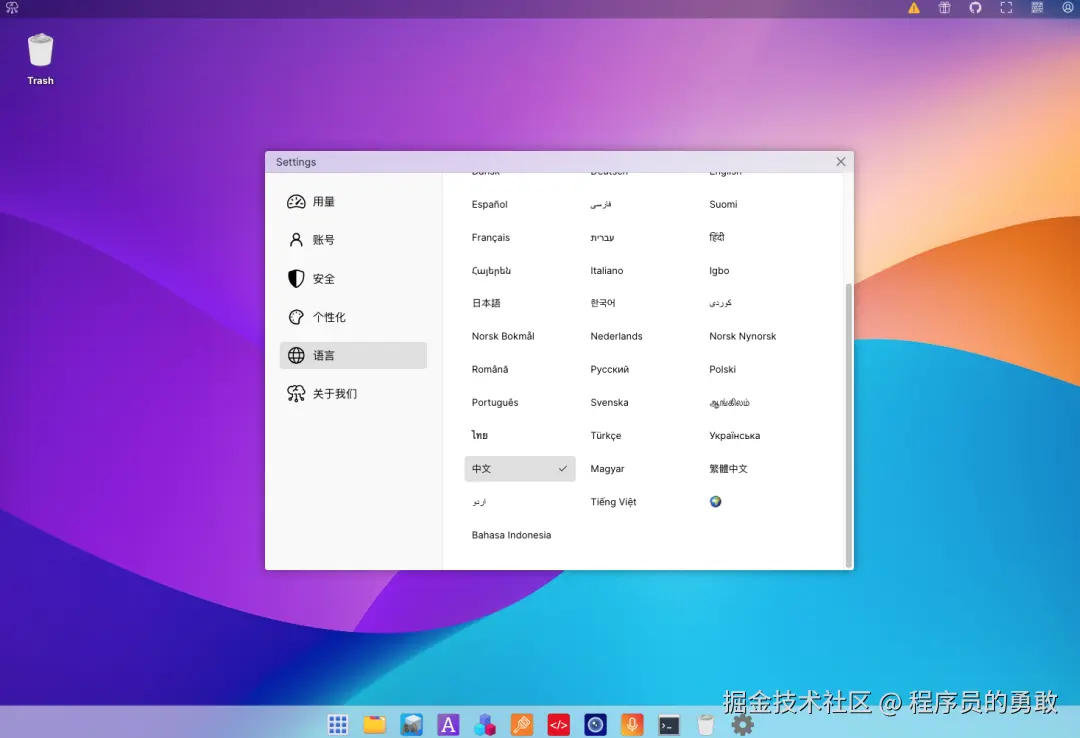This screenshot has height=738, width=1080.
Task: Launch the code editor app from the dock
Action: [x=559, y=723]
